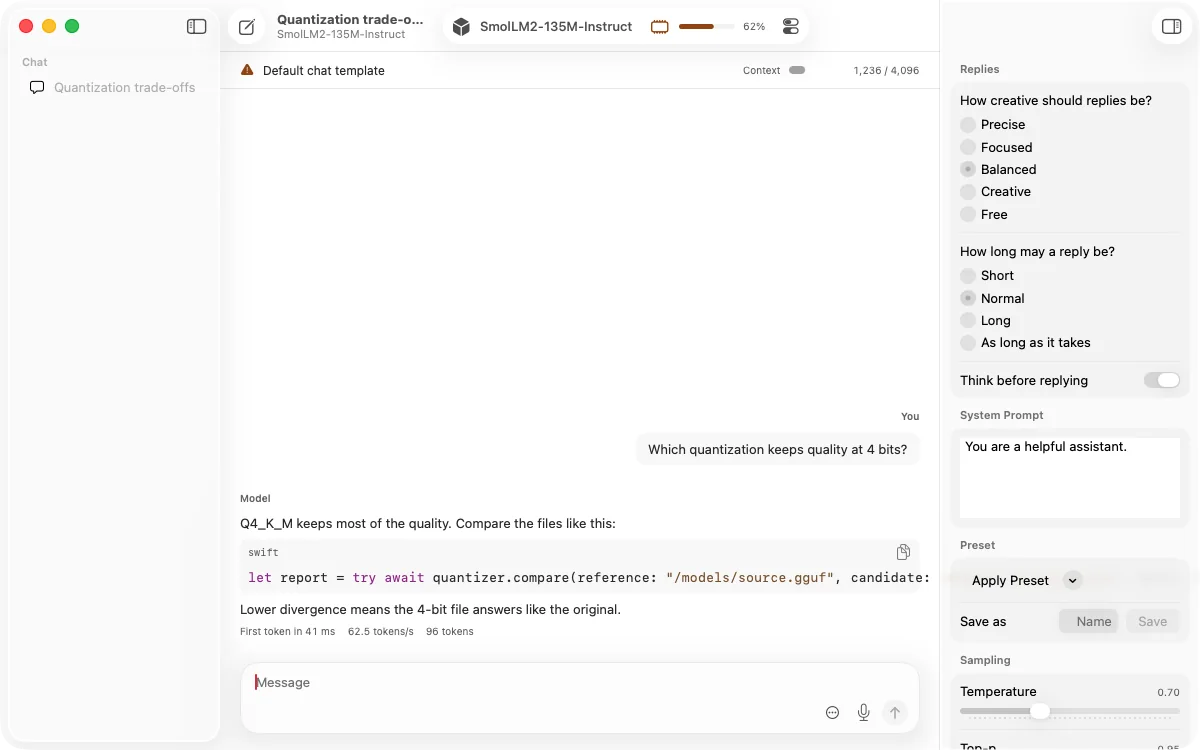This screenshot has width=1200, height=750.
Task: Click the swift language label on code block
Action: [263, 553]
